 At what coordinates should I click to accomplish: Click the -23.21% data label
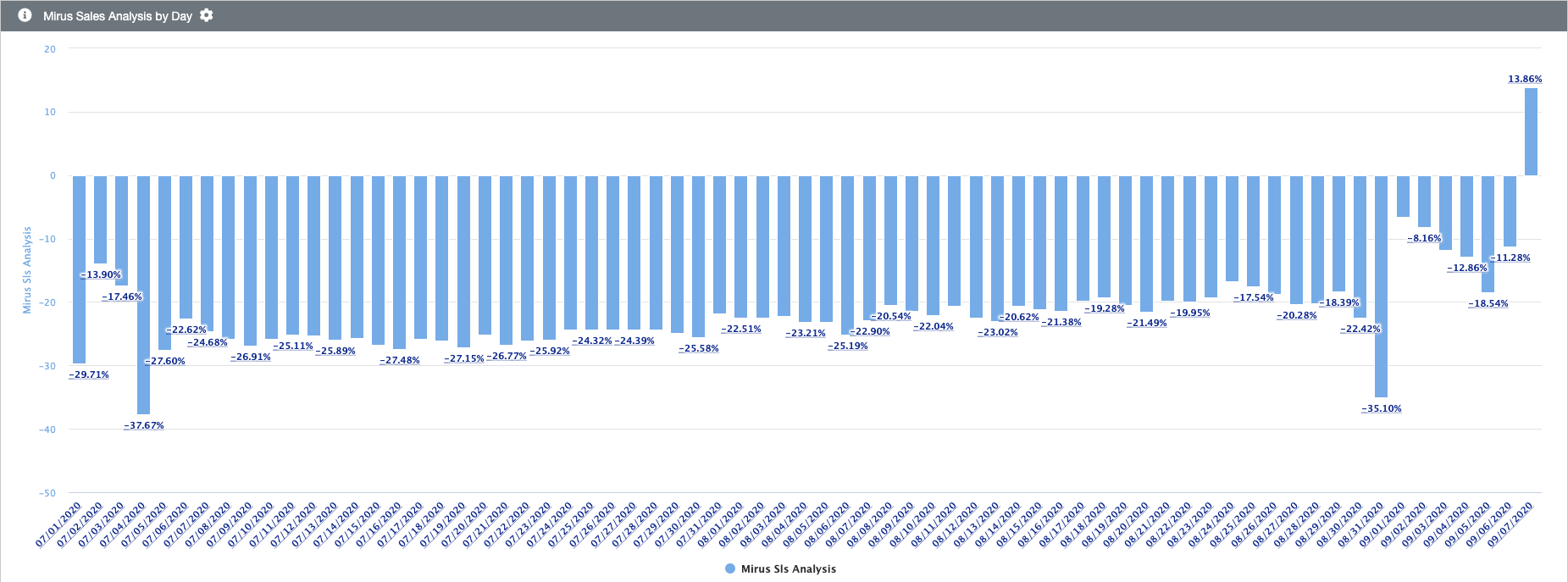[806, 333]
